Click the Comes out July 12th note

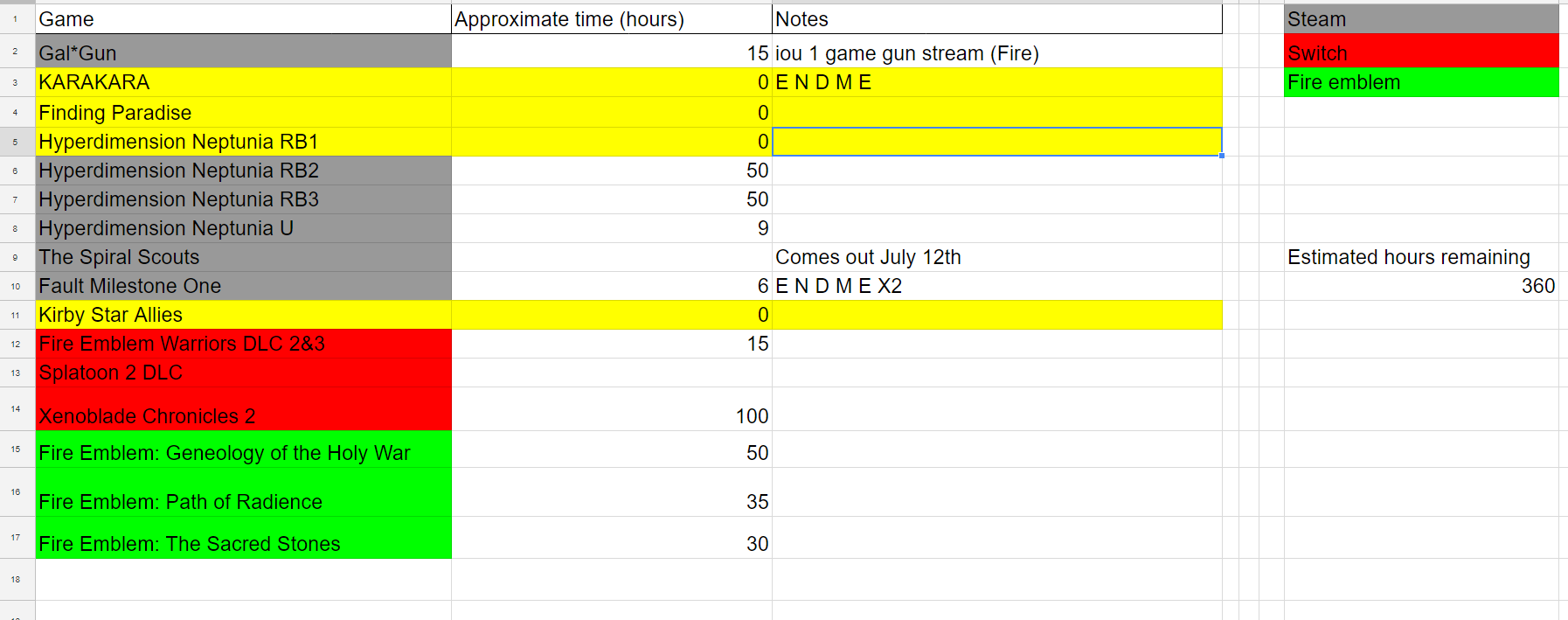tap(868, 257)
